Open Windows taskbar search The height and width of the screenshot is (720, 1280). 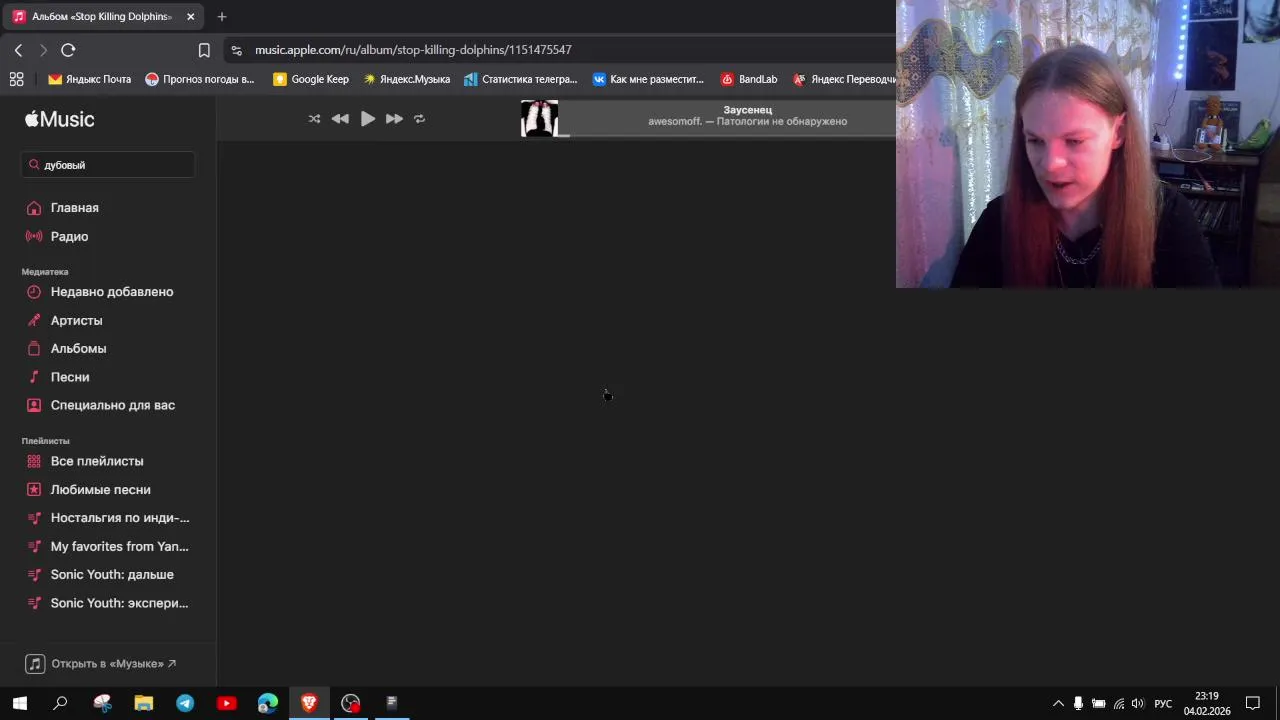click(60, 703)
